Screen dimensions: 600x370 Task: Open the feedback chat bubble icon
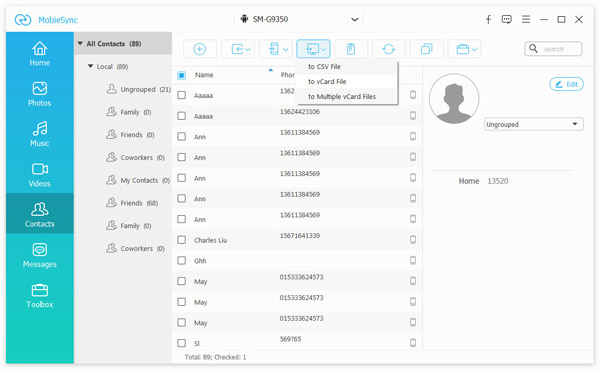point(506,19)
